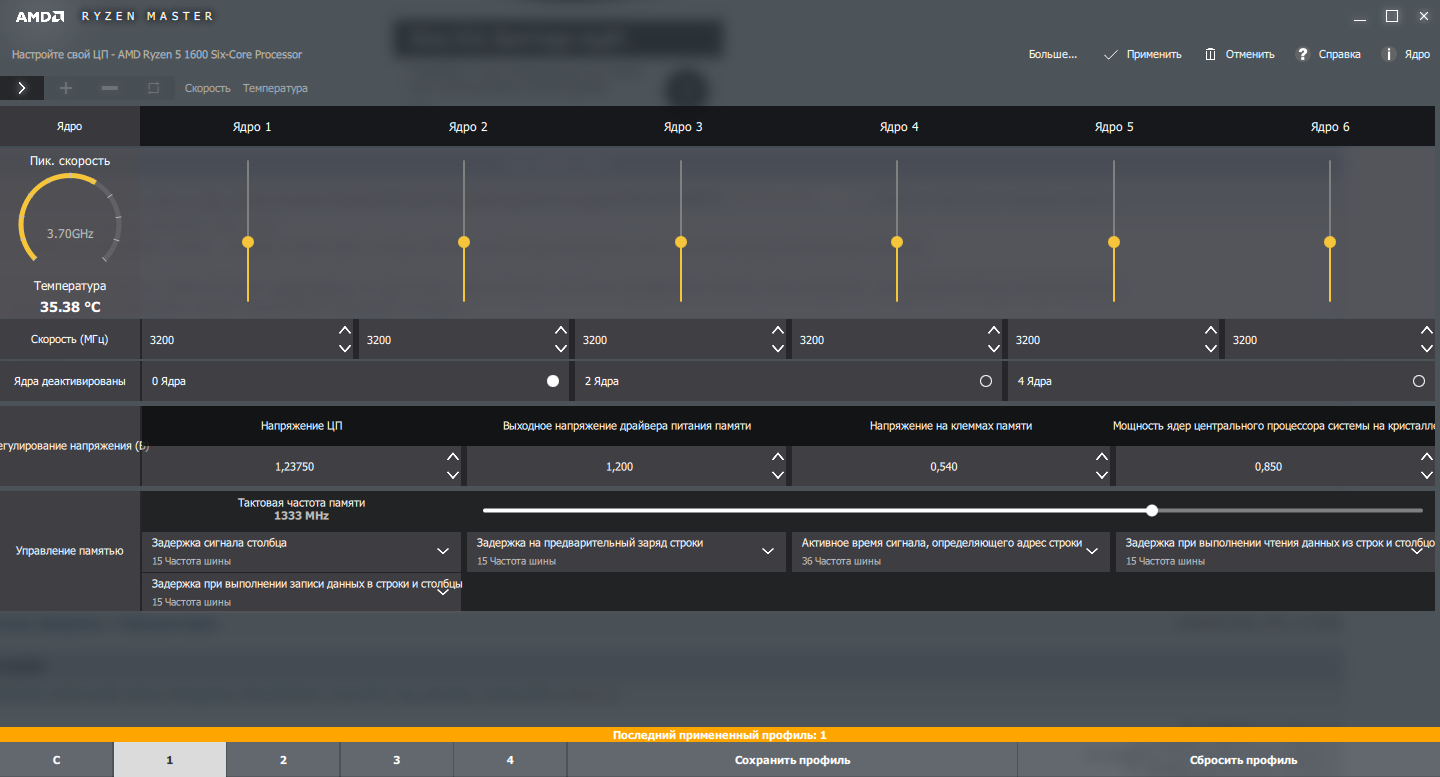This screenshot has height=777, width=1440.
Task: Click the Ядро 3 speed slider handle
Action: click(x=681, y=242)
